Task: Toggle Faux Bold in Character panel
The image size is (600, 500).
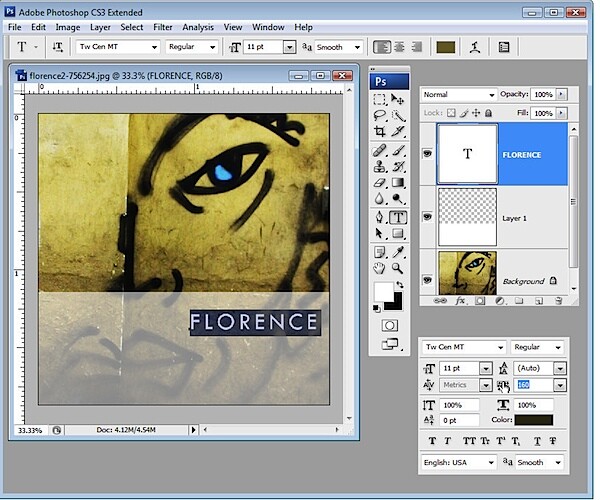Action: pyautogui.click(x=432, y=441)
